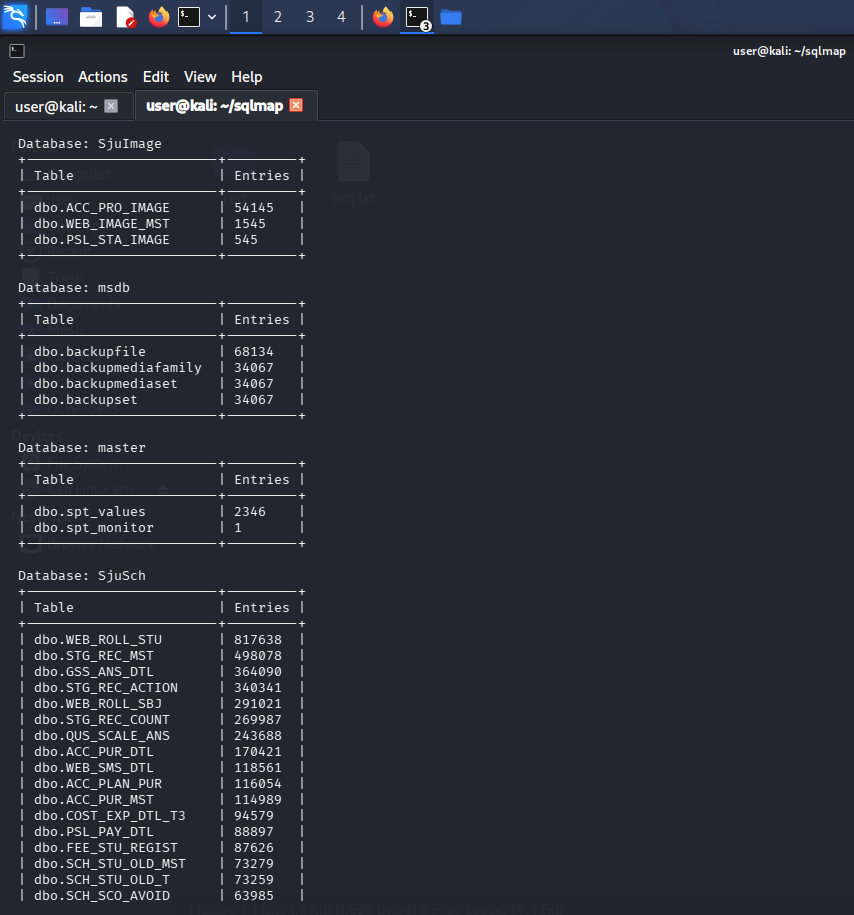The image size is (854, 915).
Task: Select the terminal taskbar item with badge 3
Action: click(417, 18)
